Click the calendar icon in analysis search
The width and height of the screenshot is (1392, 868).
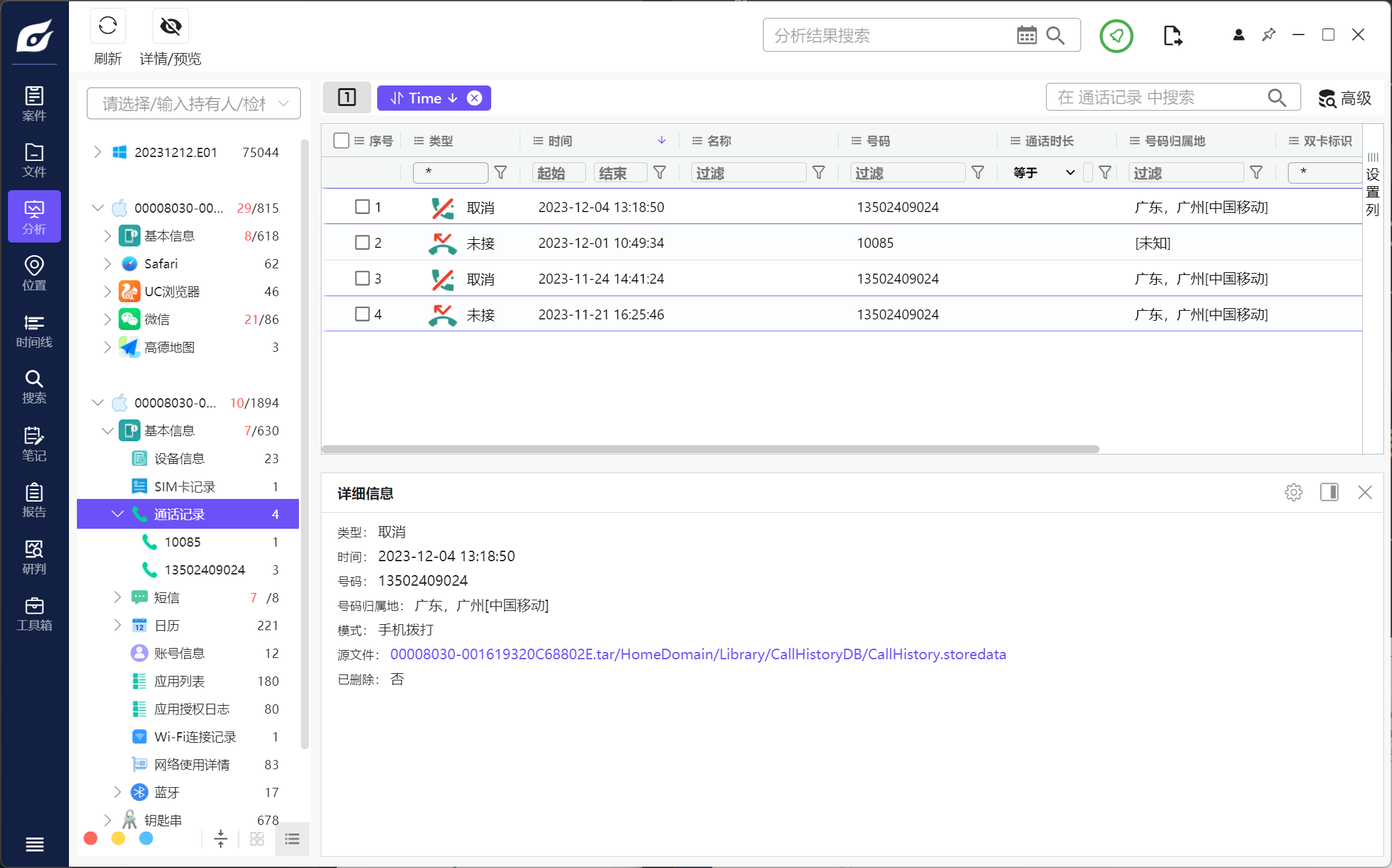(x=1027, y=35)
